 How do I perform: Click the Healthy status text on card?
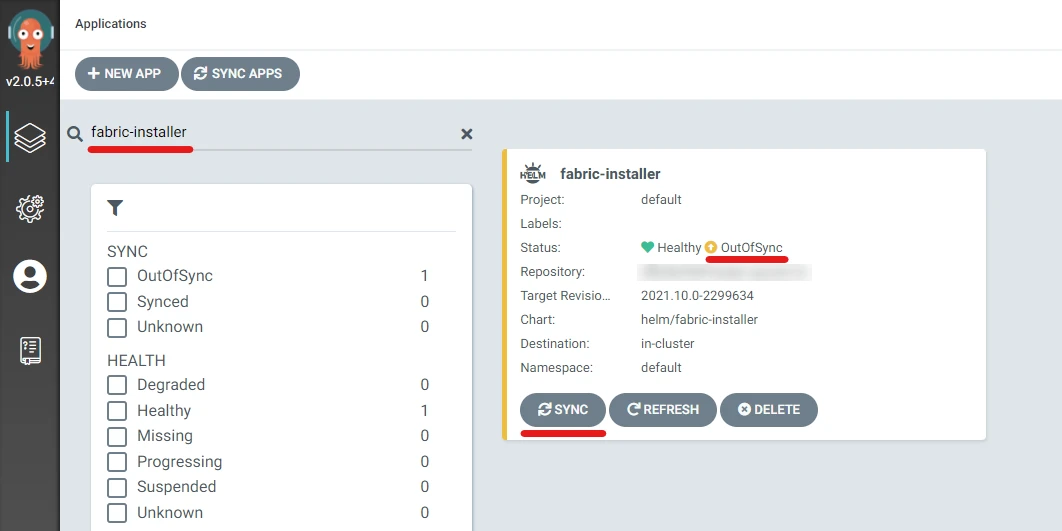click(679, 248)
